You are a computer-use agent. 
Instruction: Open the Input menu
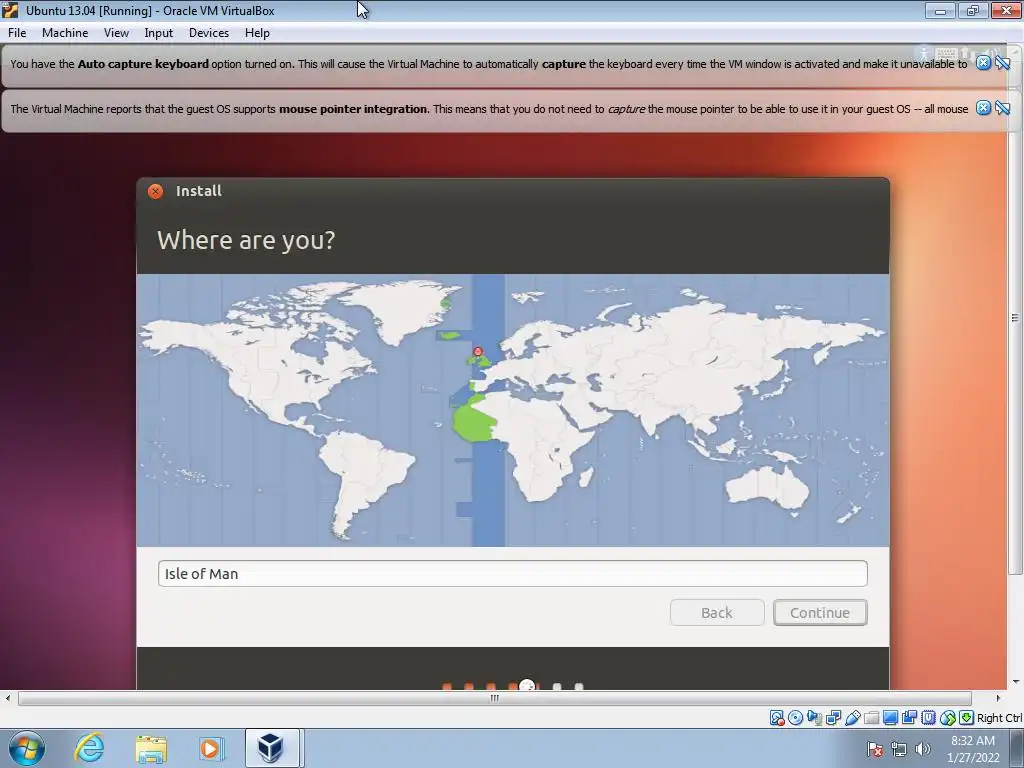point(159,33)
